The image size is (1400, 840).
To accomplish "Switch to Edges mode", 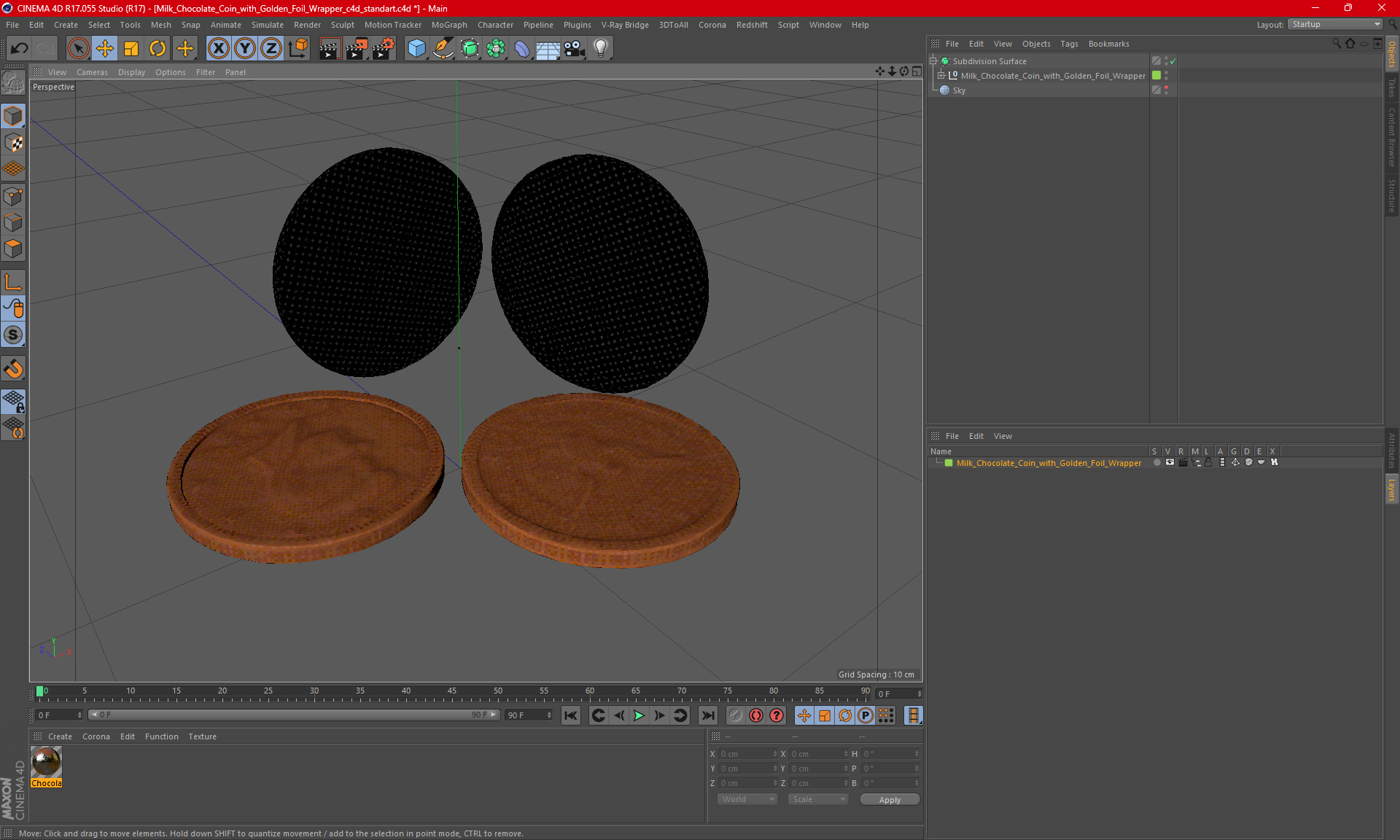I will 13,222.
